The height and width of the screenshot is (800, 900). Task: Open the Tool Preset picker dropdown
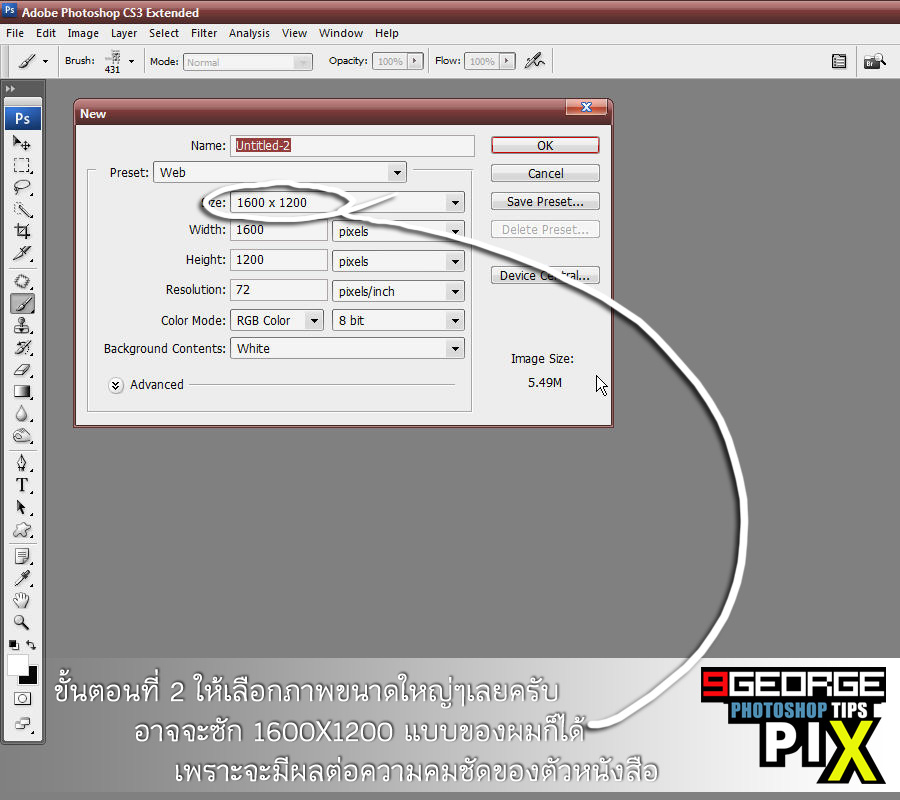click(x=45, y=61)
